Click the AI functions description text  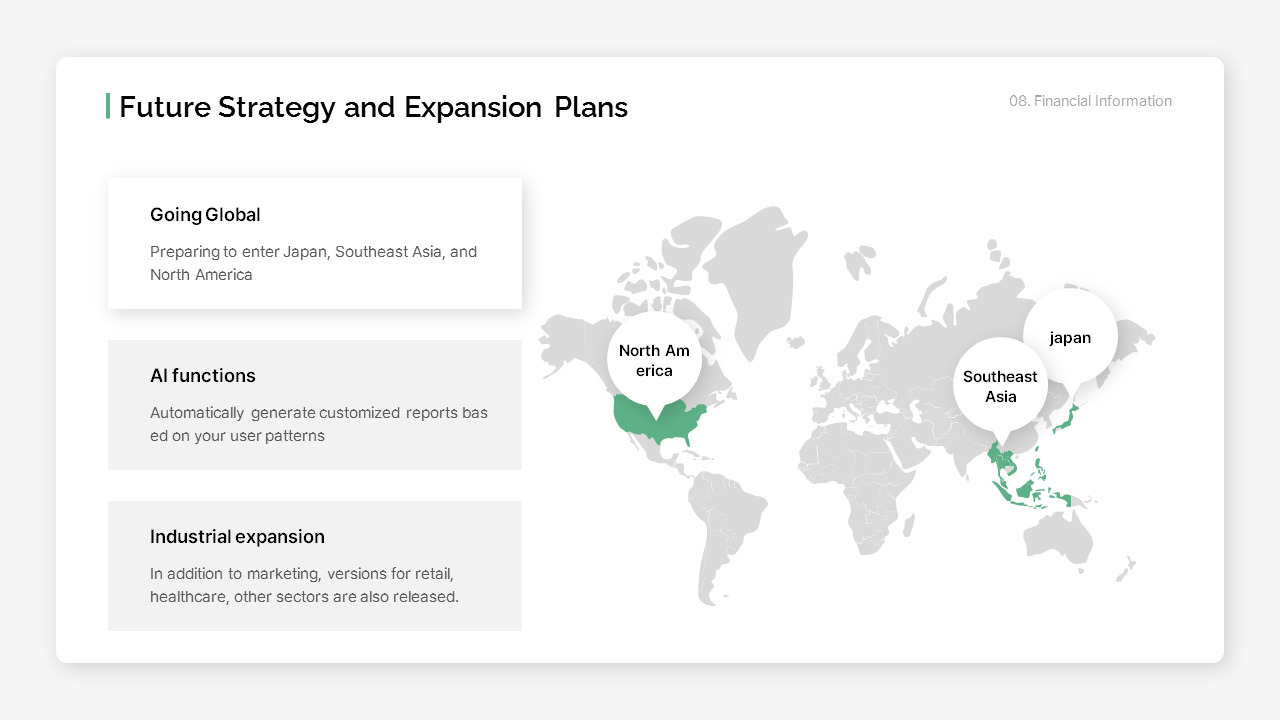click(318, 424)
